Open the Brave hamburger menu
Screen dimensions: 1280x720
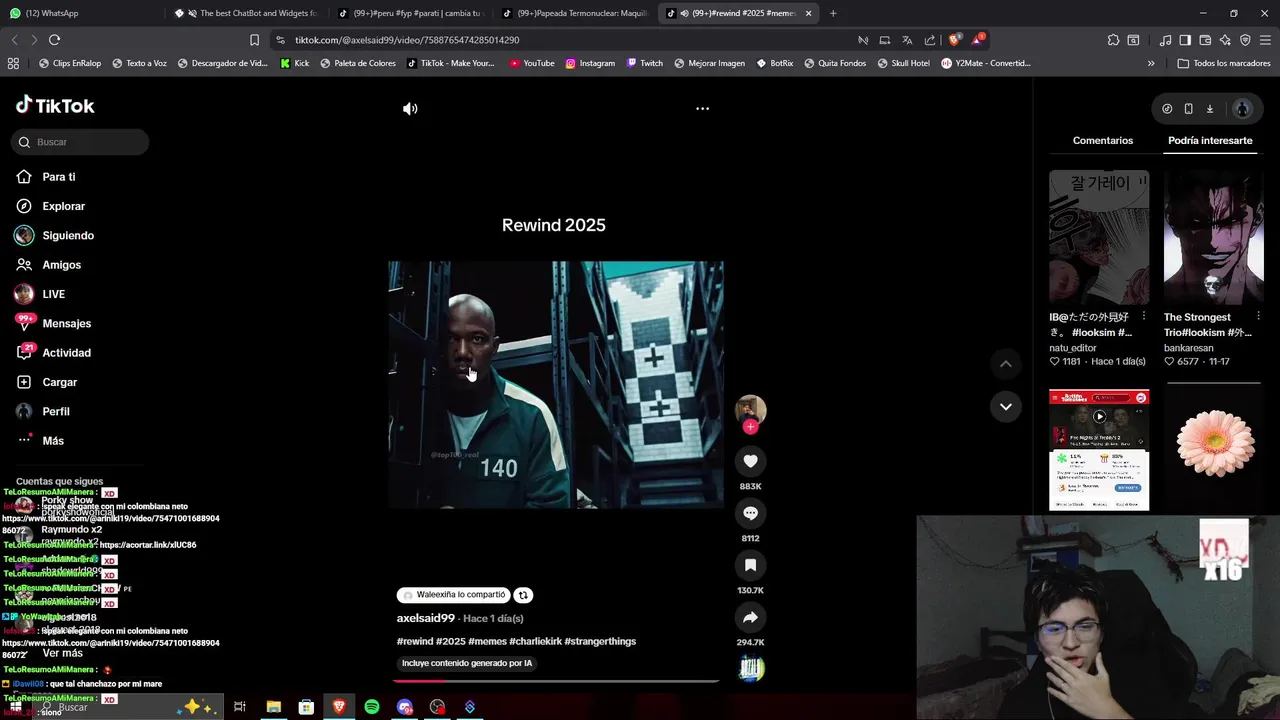pyautogui.click(x=1265, y=40)
